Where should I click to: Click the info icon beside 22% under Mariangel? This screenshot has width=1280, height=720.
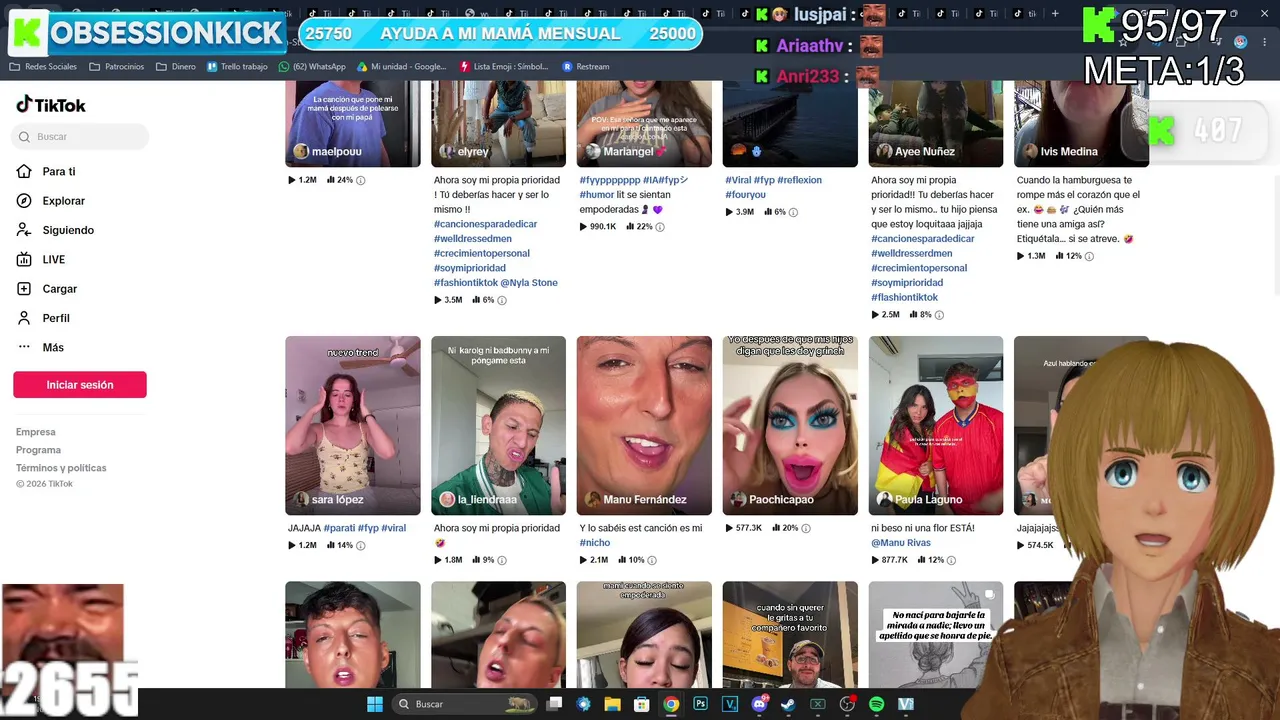tap(660, 227)
